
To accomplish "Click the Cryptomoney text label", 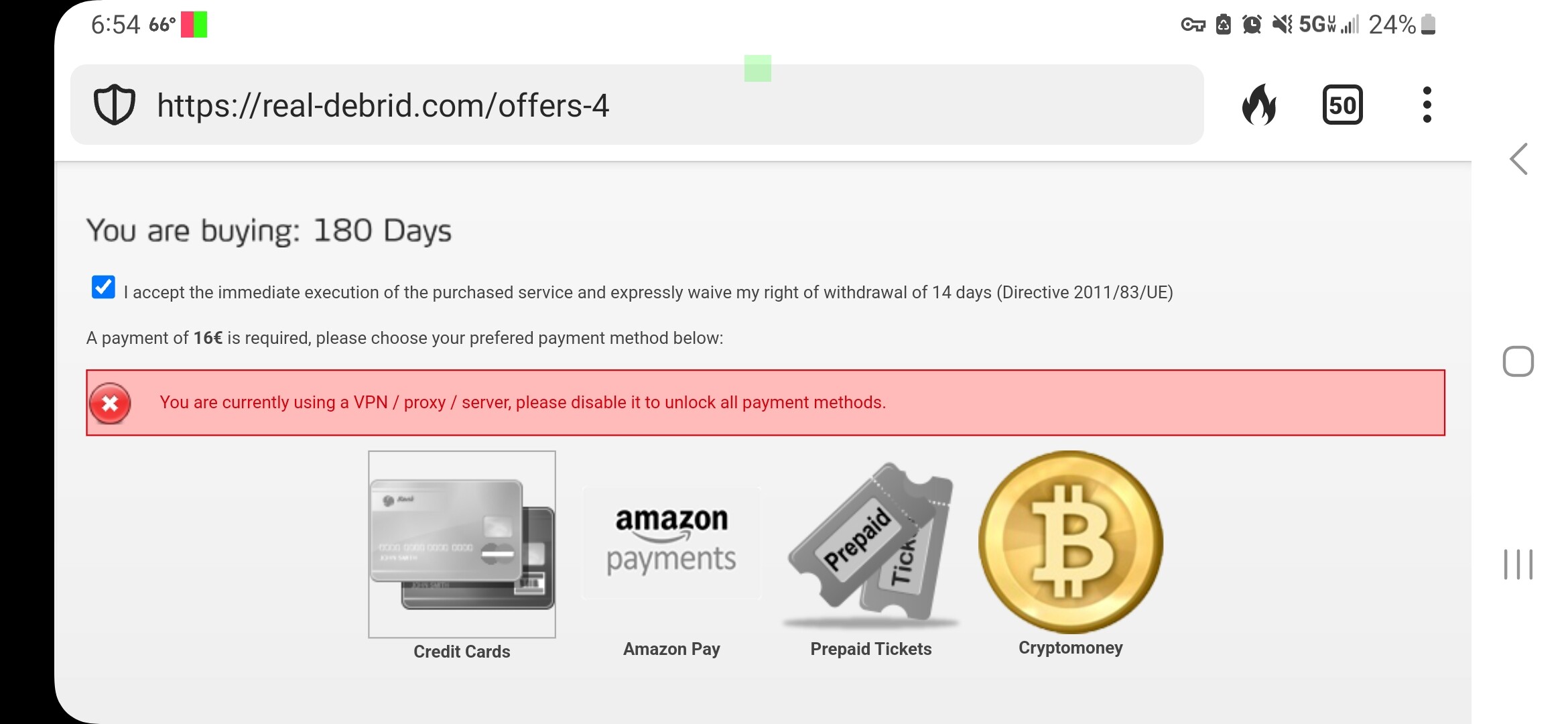I will pos(1070,648).
